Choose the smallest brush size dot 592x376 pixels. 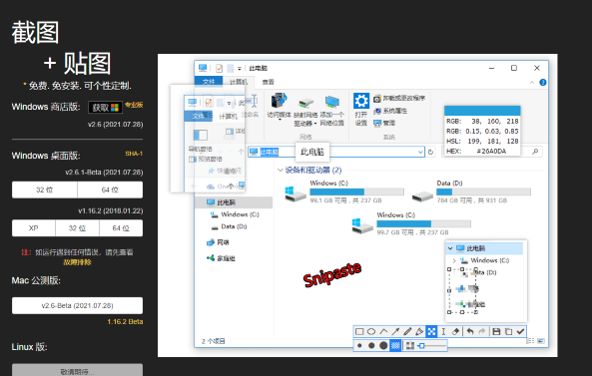tap(359, 345)
